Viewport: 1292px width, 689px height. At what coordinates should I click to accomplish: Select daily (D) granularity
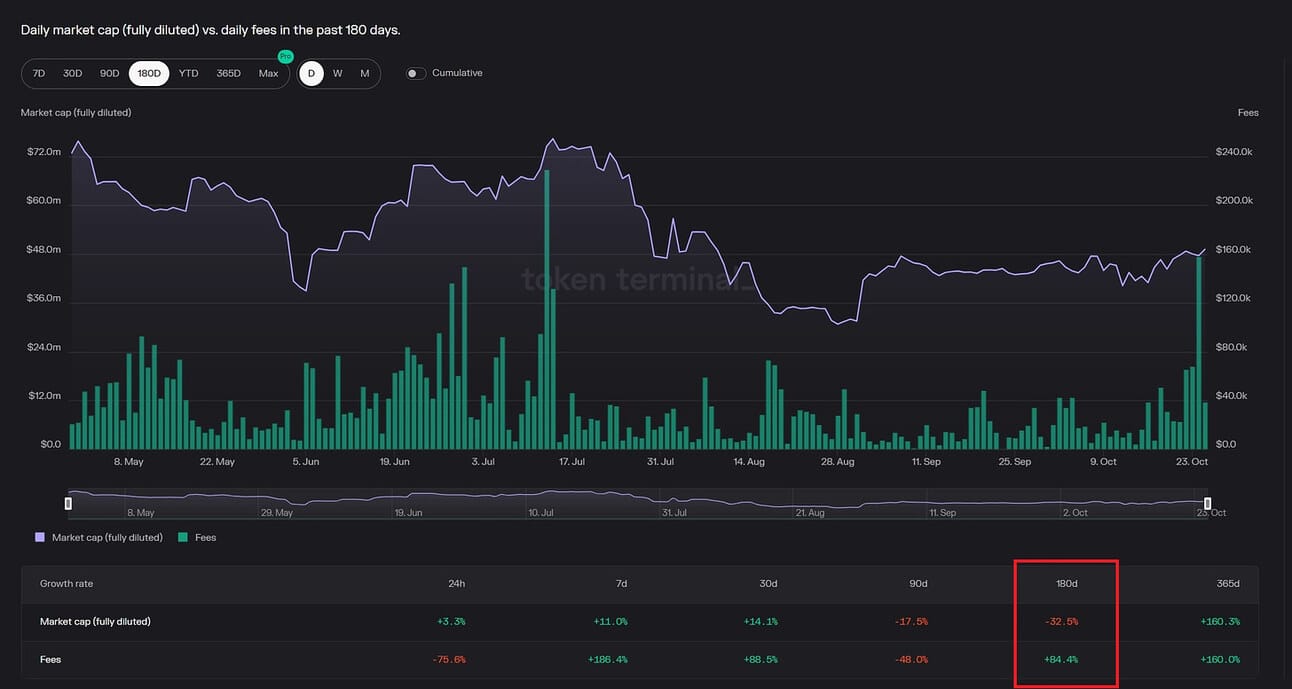tap(311, 73)
